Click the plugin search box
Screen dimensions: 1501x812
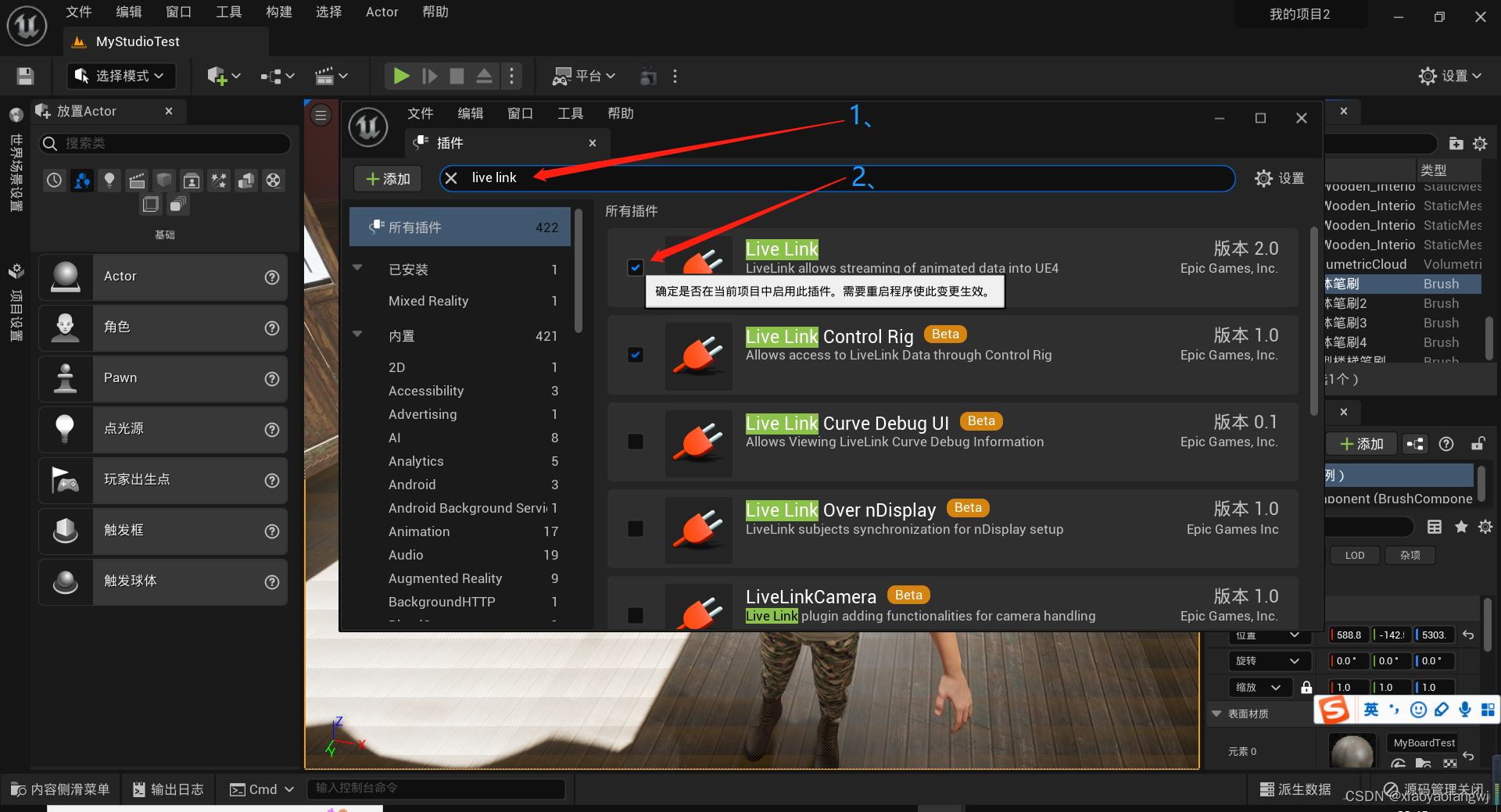pyautogui.click(x=837, y=178)
